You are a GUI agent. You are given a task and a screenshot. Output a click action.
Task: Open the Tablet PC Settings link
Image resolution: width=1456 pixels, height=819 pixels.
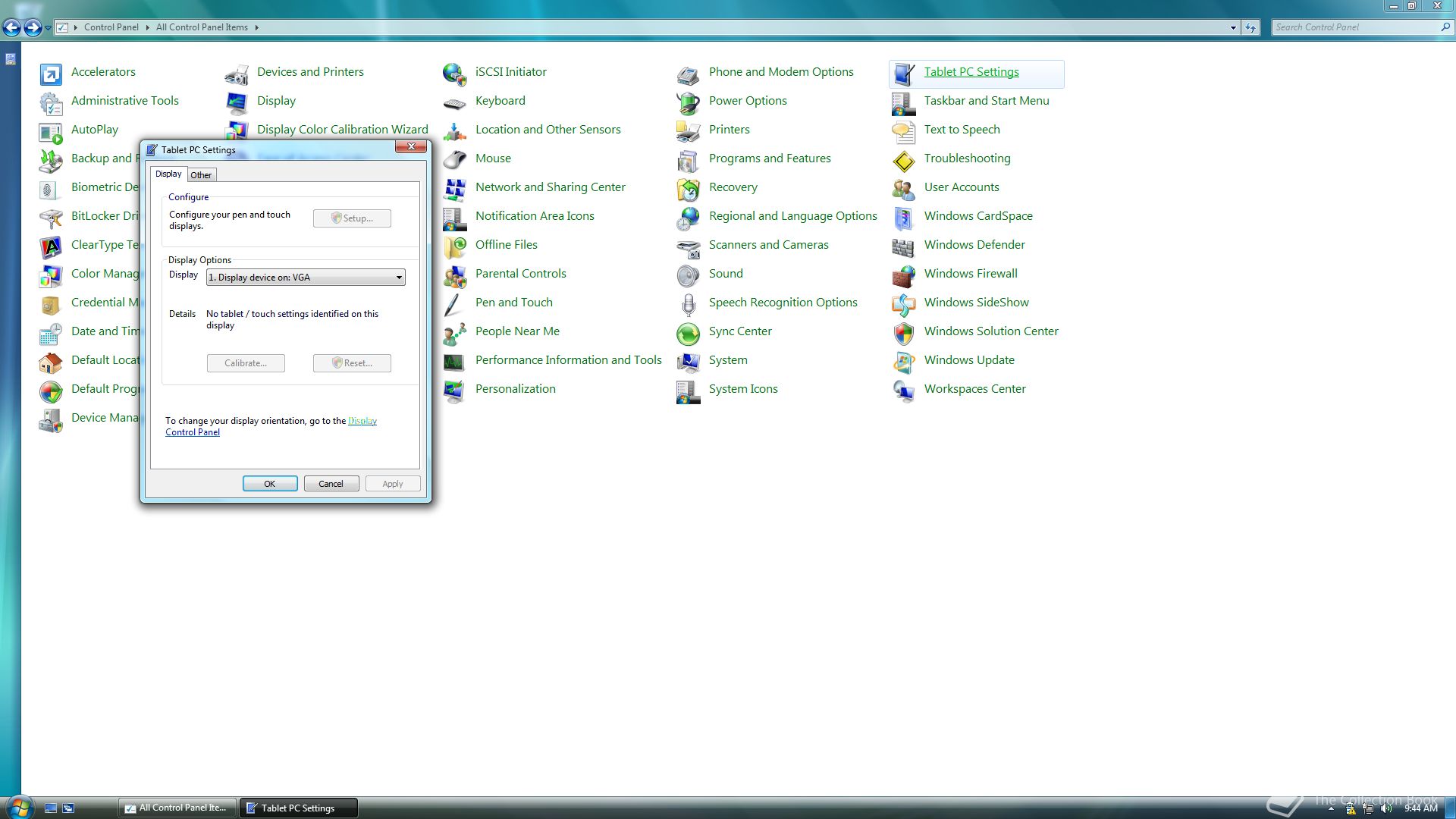(x=971, y=72)
